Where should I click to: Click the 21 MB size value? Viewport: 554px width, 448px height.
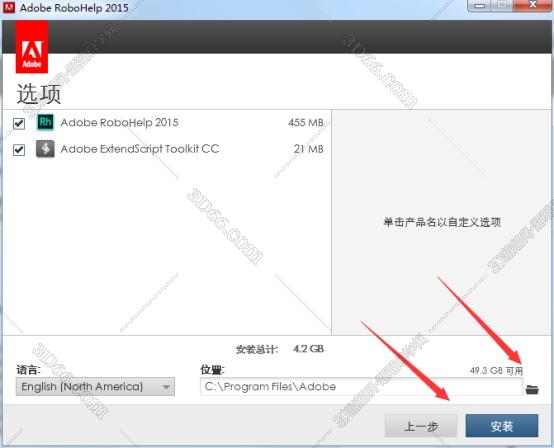pyautogui.click(x=308, y=149)
